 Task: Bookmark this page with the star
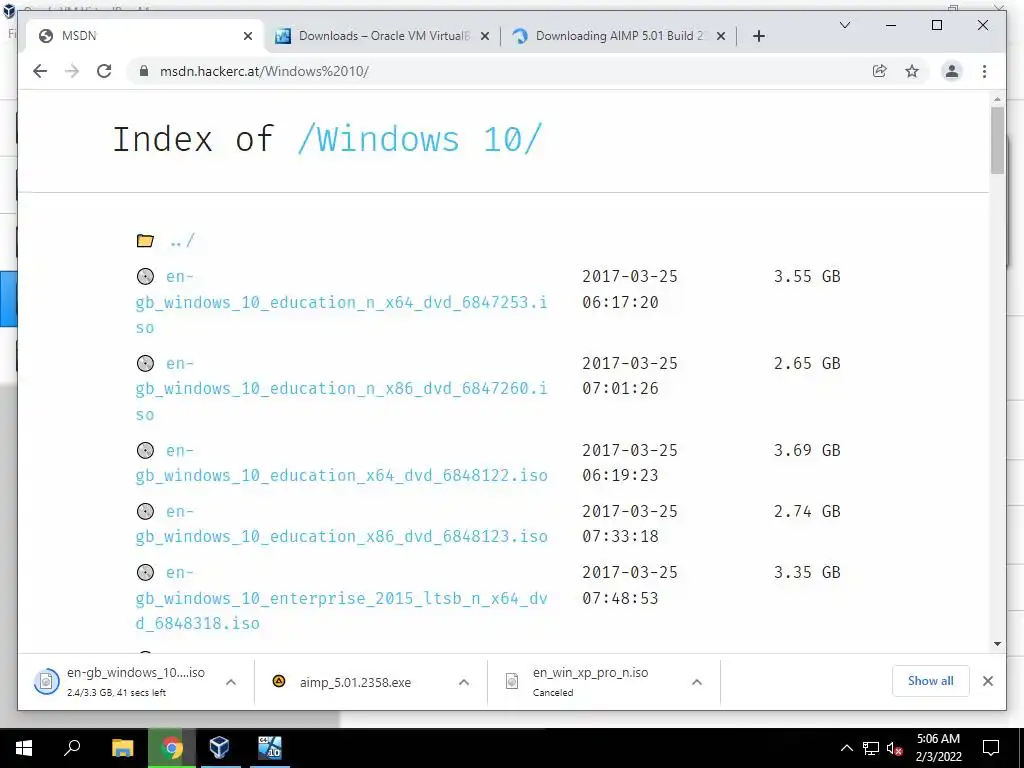(x=912, y=71)
